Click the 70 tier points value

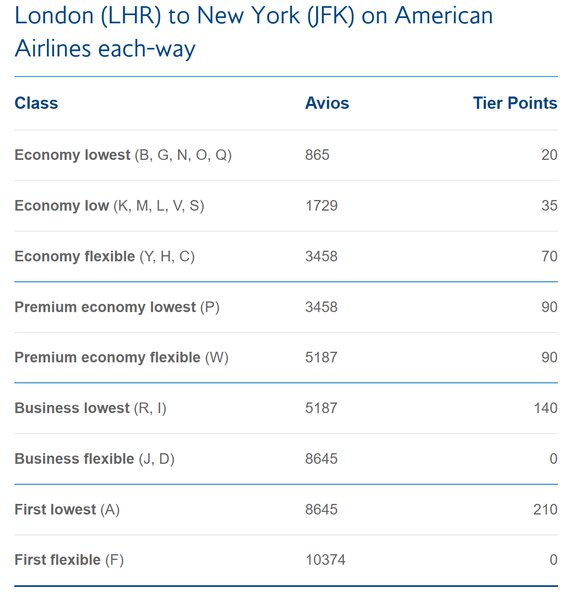(x=549, y=256)
